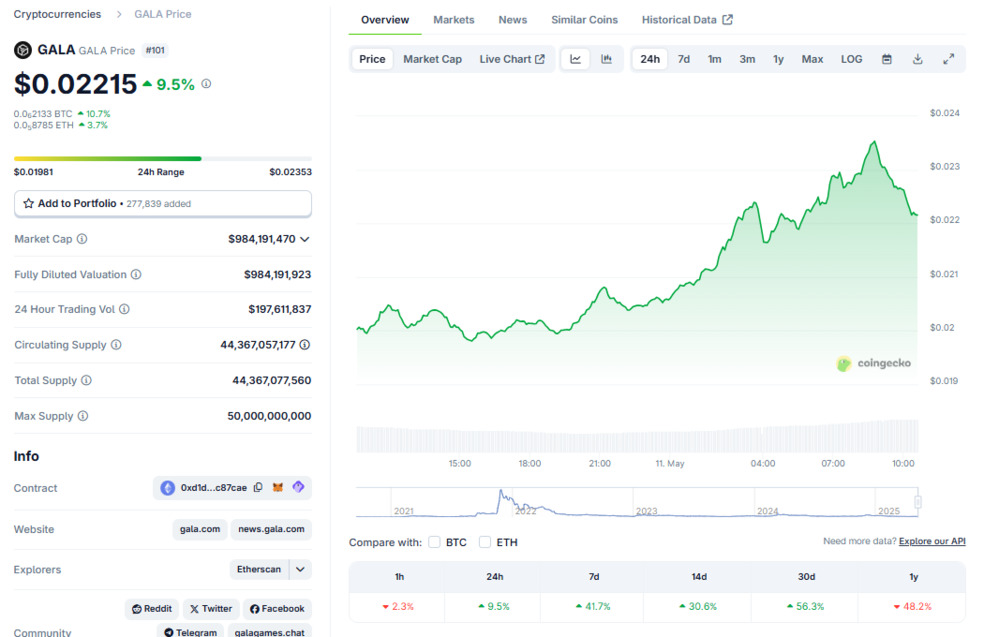The height and width of the screenshot is (637, 984).
Task: Toggle the LOG scale option
Action: pyautogui.click(x=851, y=59)
